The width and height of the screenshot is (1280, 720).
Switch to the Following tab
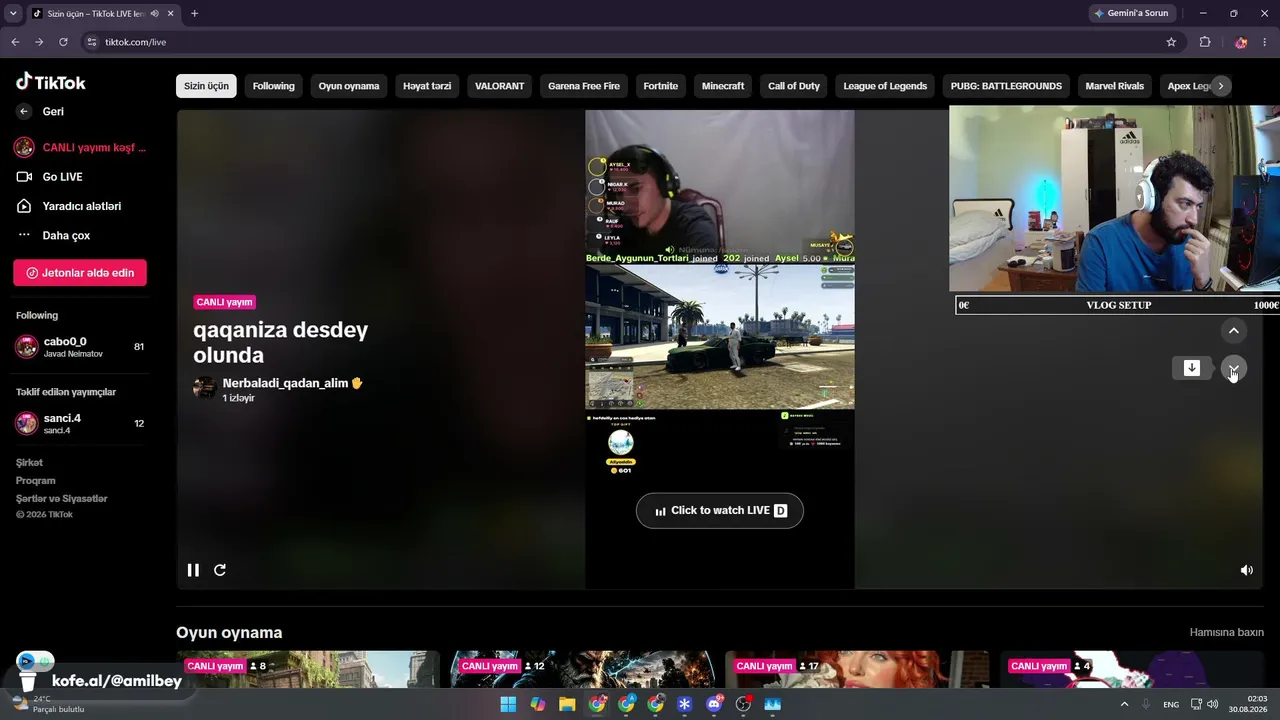[x=274, y=86]
